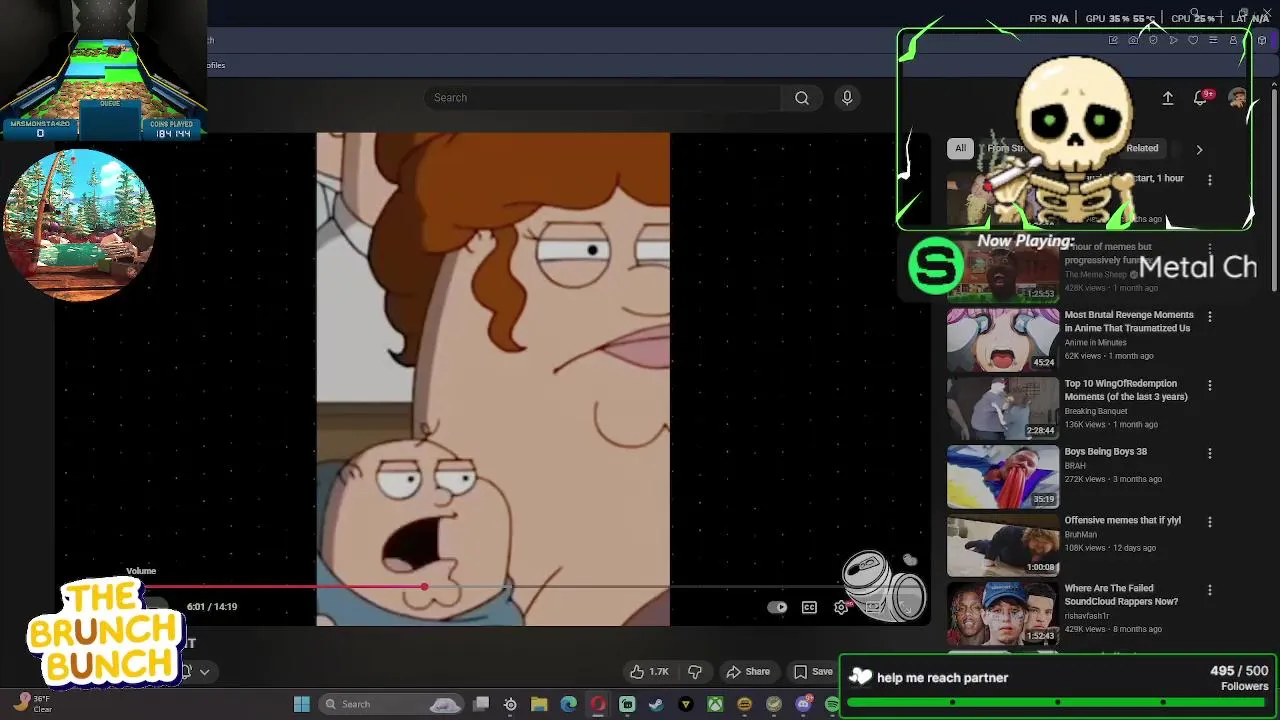
Task: Open the anime revenge video thumbnail 45:24
Action: (x=1002, y=340)
